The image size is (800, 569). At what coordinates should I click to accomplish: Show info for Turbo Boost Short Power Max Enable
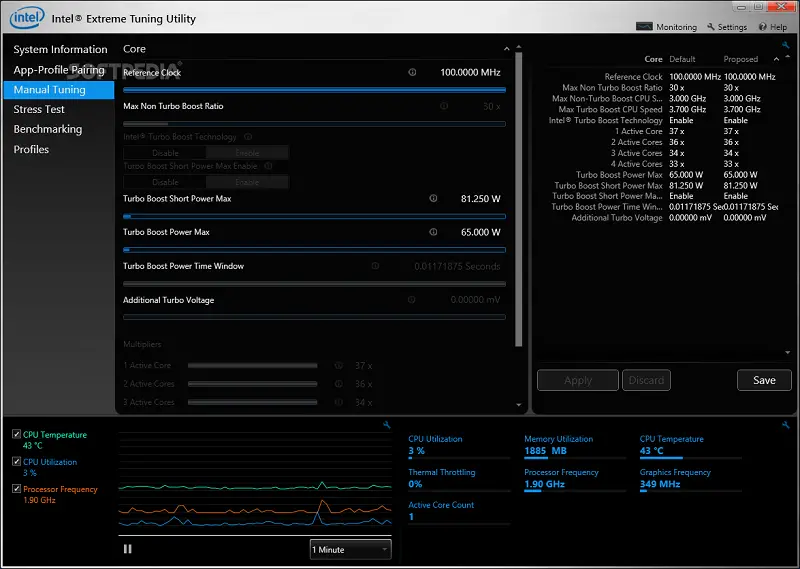268,166
